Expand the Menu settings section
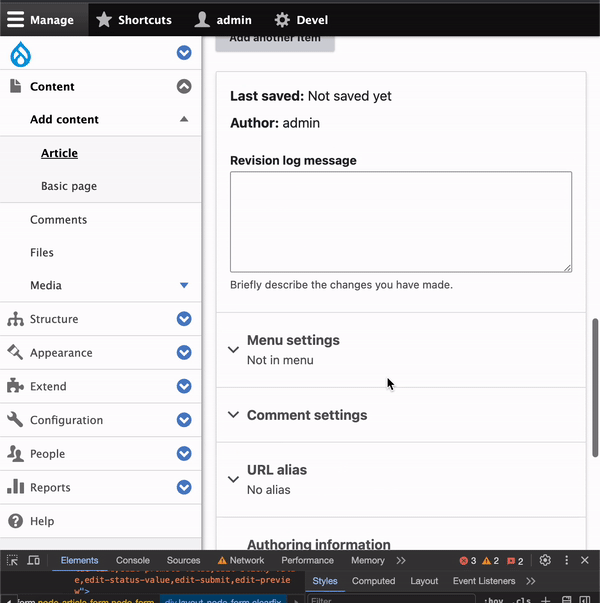The height and width of the screenshot is (603, 600). click(293, 340)
